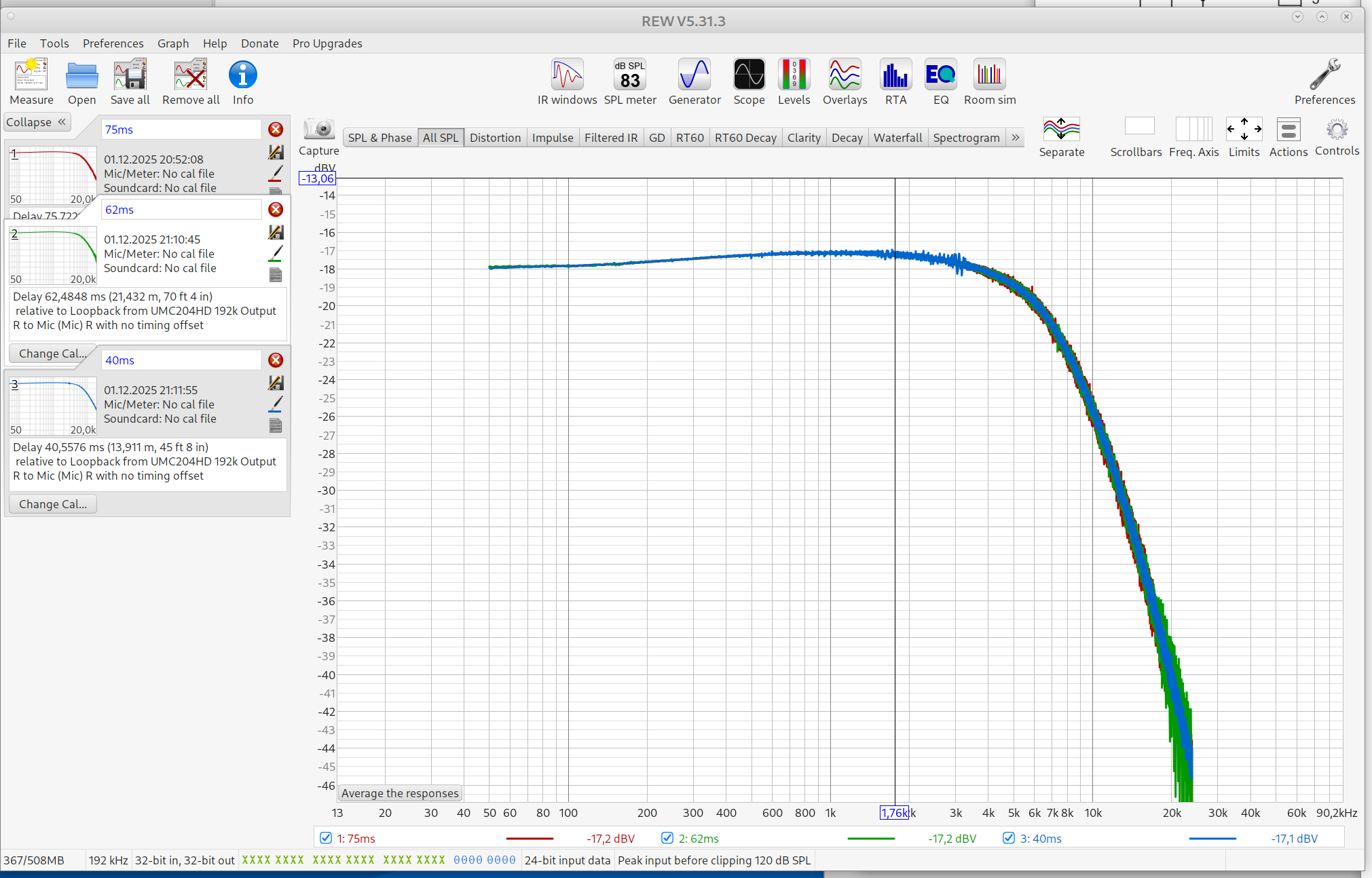Open the RTA analyzer

pyautogui.click(x=895, y=76)
